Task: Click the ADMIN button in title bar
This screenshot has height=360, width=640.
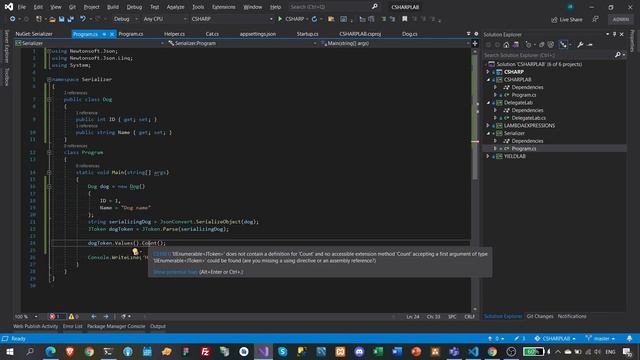Action: coord(620,19)
